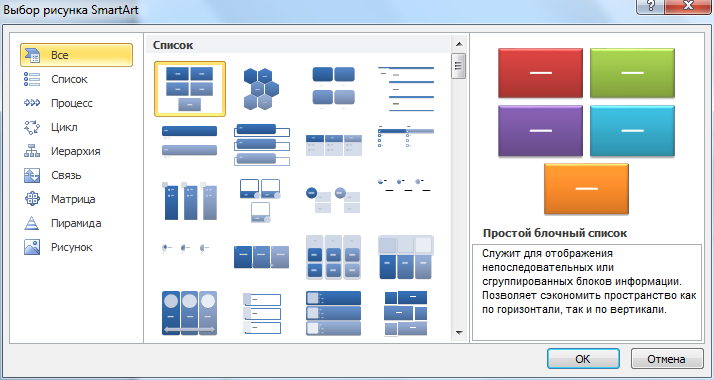Click the cycle arrows icon beside 'Цикл'
Image resolution: width=714 pixels, height=380 pixels.
[32, 127]
